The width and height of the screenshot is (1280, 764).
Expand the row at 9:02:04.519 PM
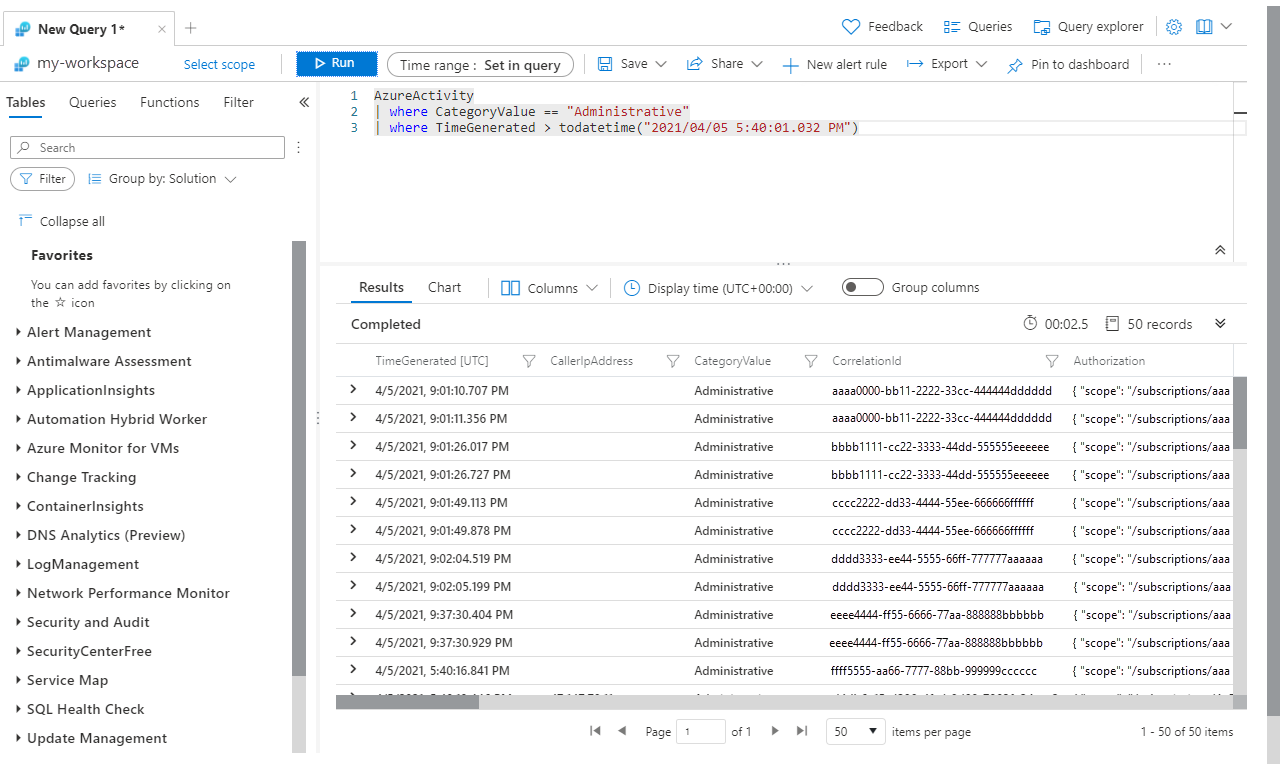353,558
